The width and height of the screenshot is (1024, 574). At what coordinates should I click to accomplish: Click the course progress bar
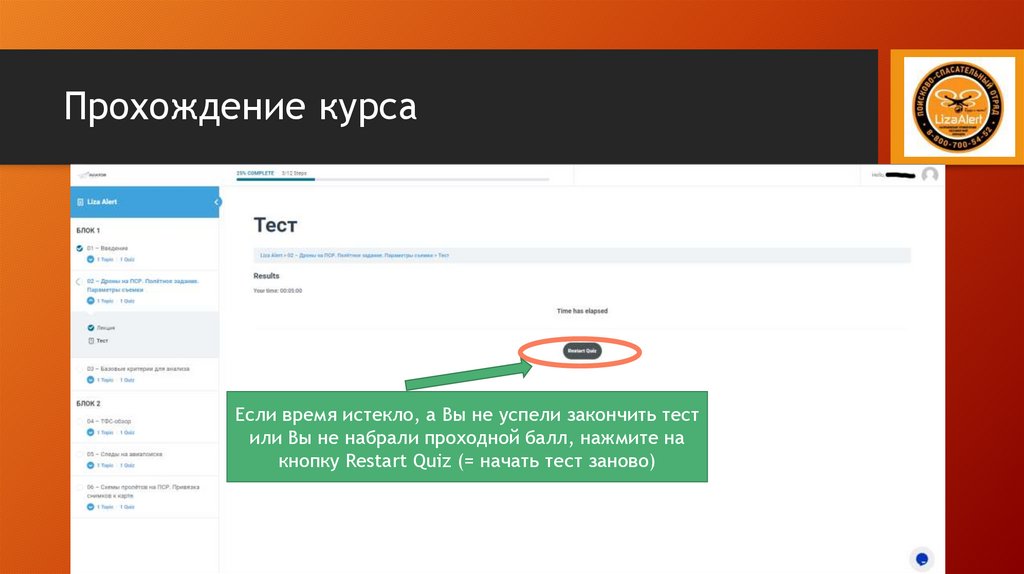(x=392, y=180)
